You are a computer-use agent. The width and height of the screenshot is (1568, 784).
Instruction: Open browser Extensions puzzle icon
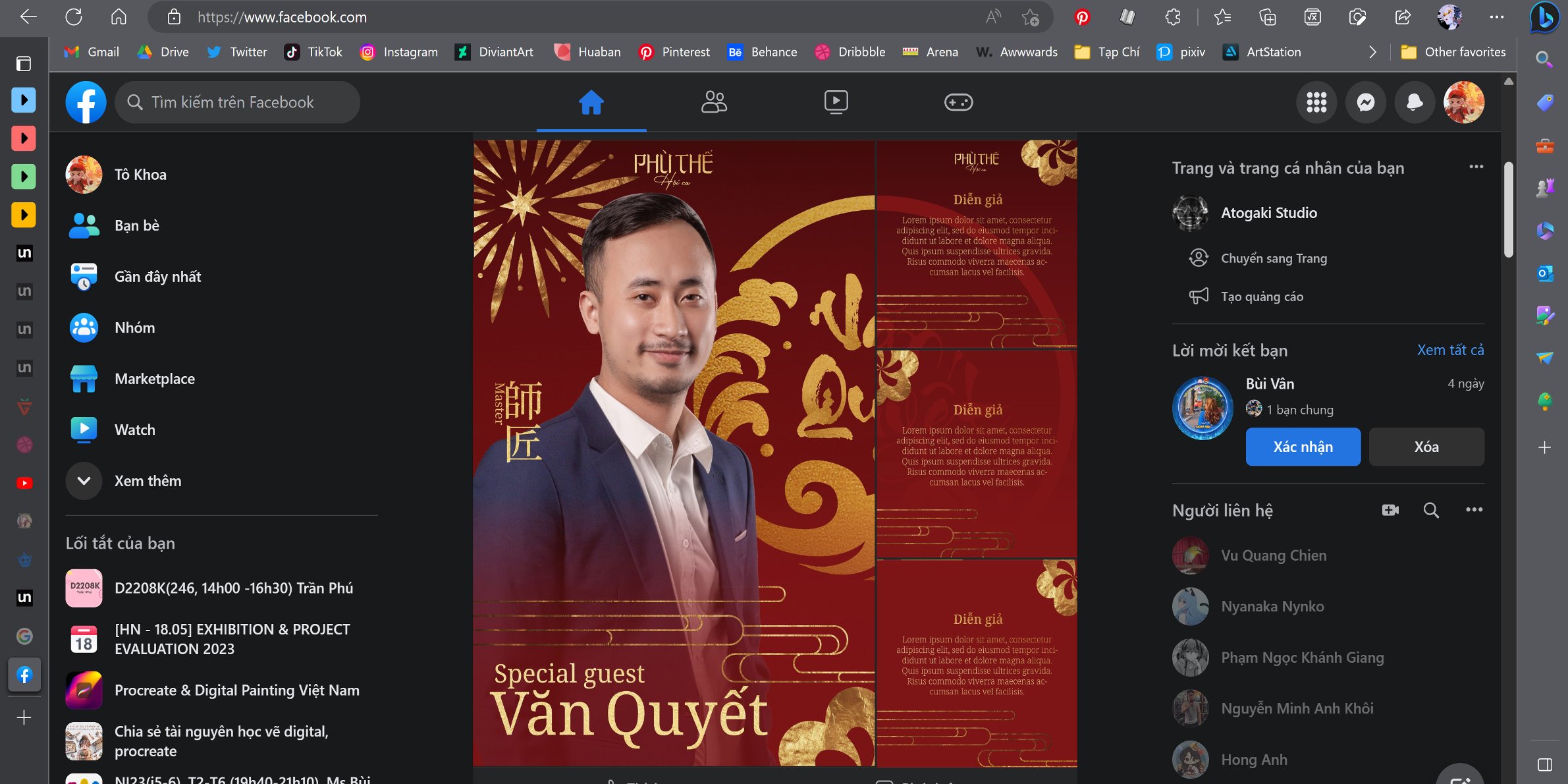pyautogui.click(x=1172, y=17)
